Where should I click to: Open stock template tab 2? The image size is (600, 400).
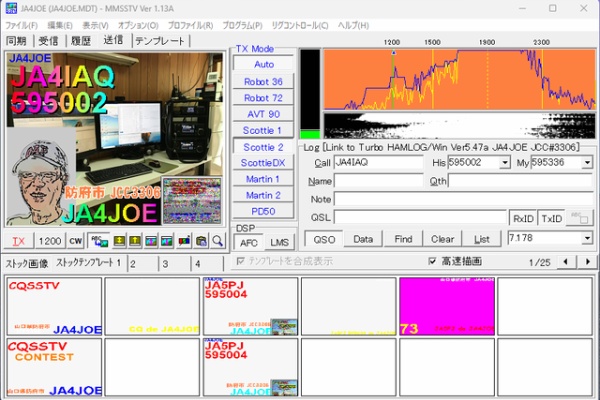point(142,264)
